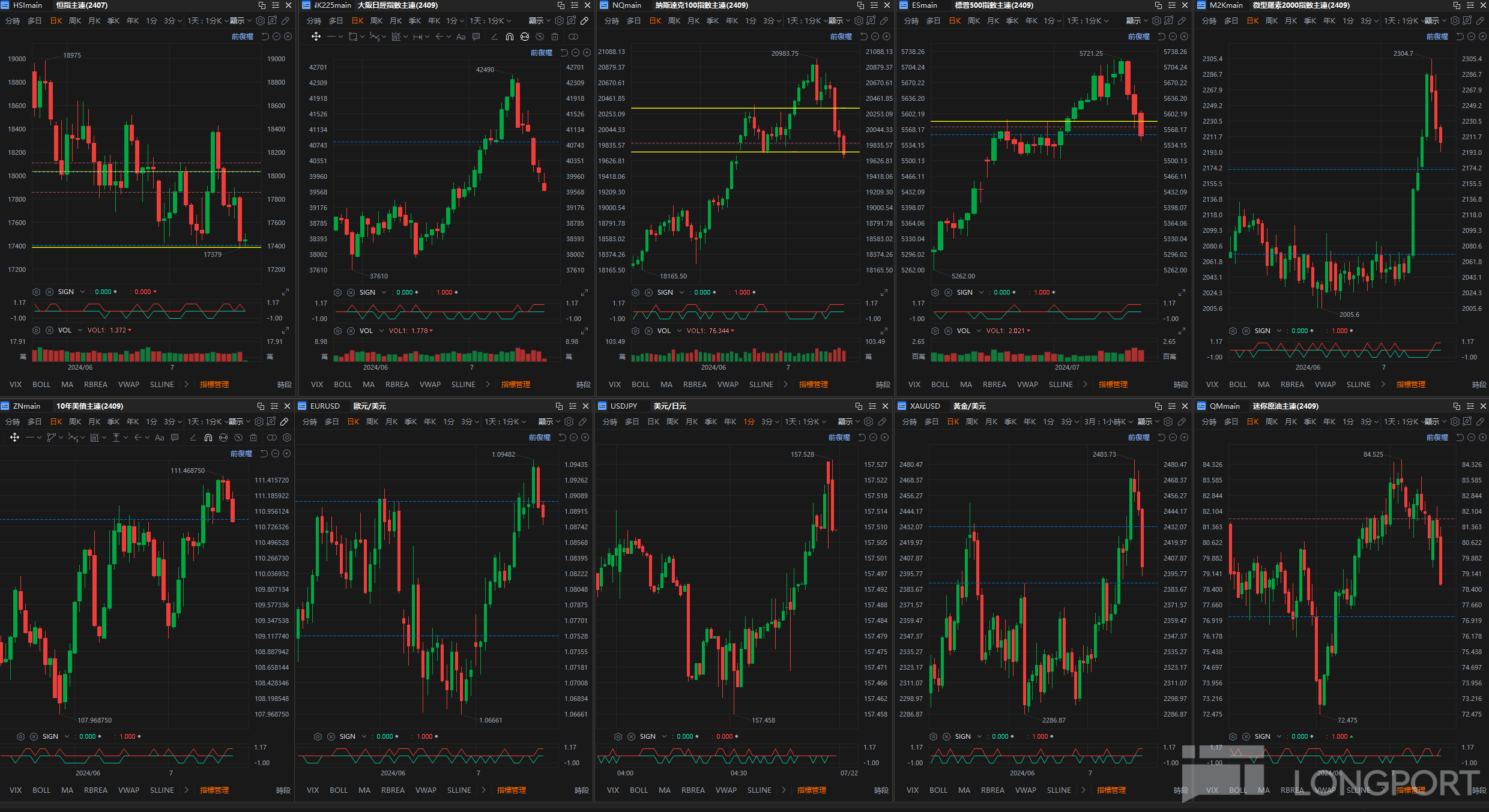This screenshot has height=812, width=1489.
Task: Click the 前復權 link on QMmain chart
Action: click(x=1437, y=438)
